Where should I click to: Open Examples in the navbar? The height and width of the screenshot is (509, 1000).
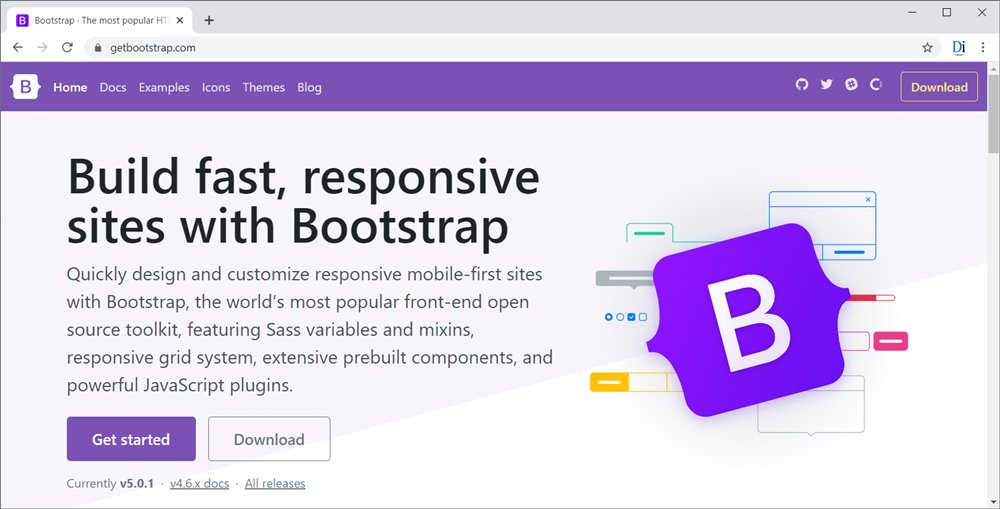(164, 87)
